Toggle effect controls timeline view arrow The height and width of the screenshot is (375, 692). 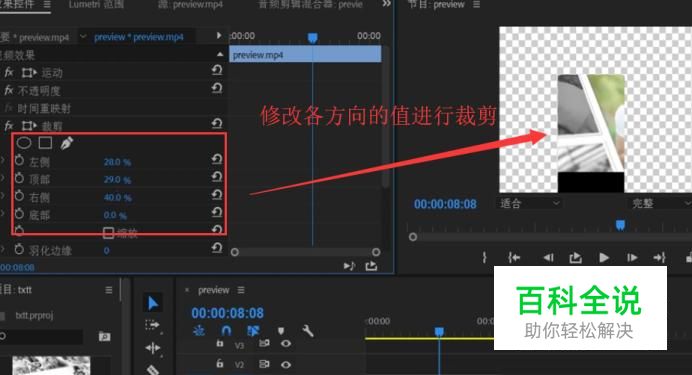(x=219, y=35)
